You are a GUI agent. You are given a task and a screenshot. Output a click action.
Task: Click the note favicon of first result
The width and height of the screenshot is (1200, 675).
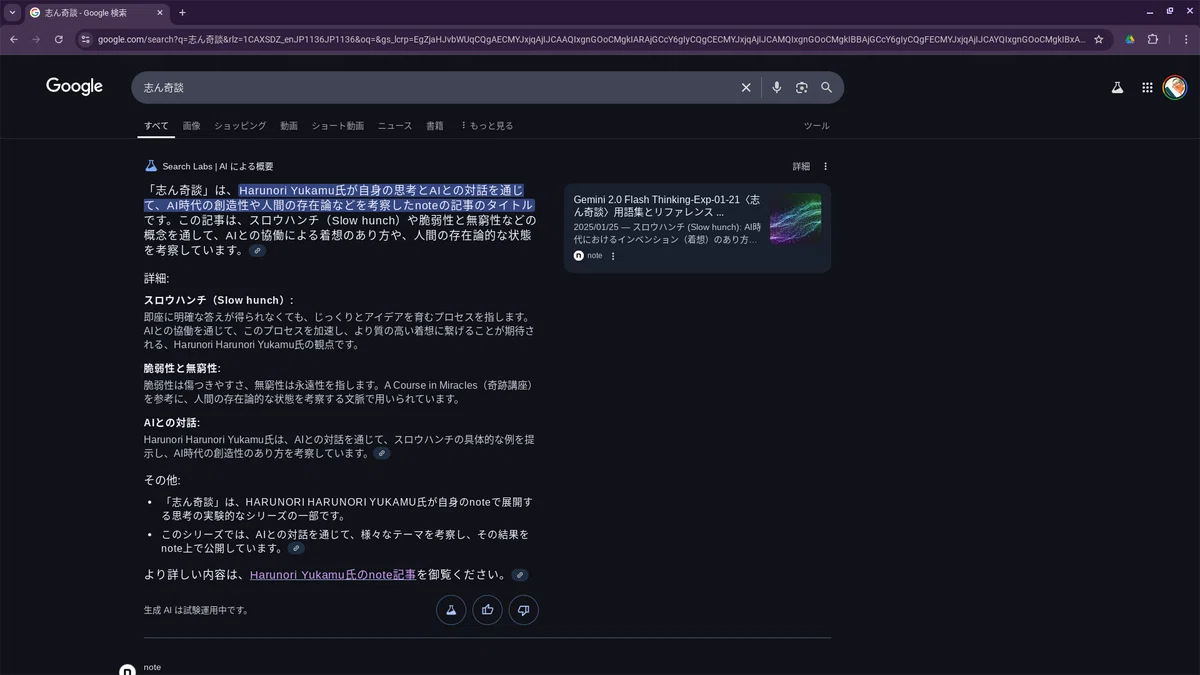click(x=127, y=669)
